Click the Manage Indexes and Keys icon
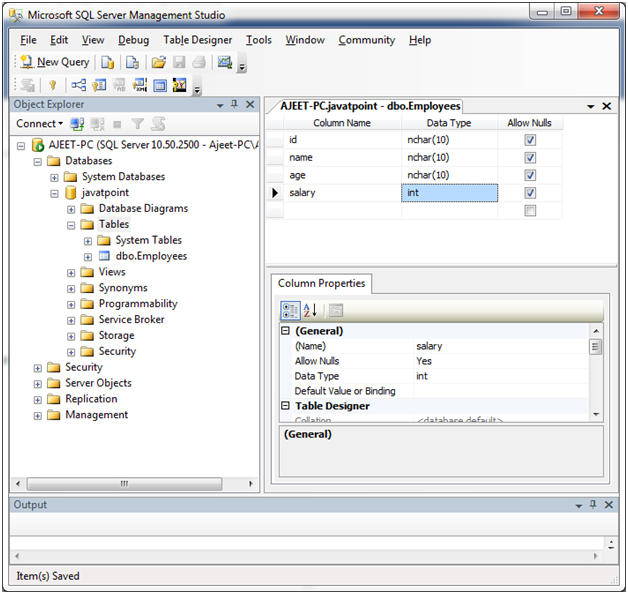This screenshot has width=628, height=594. 99,85
